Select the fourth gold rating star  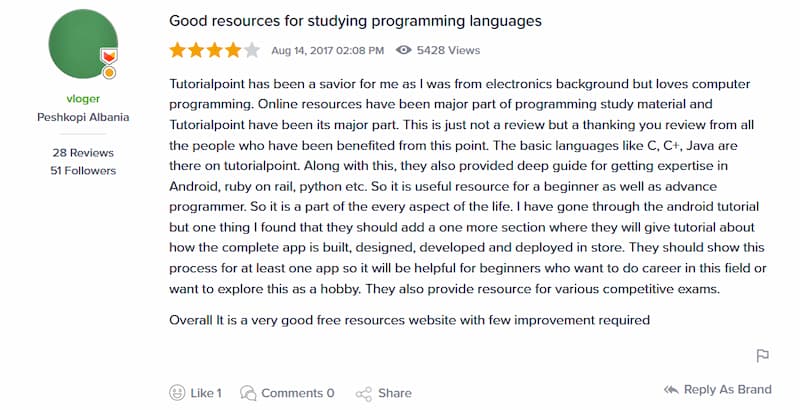click(x=233, y=50)
